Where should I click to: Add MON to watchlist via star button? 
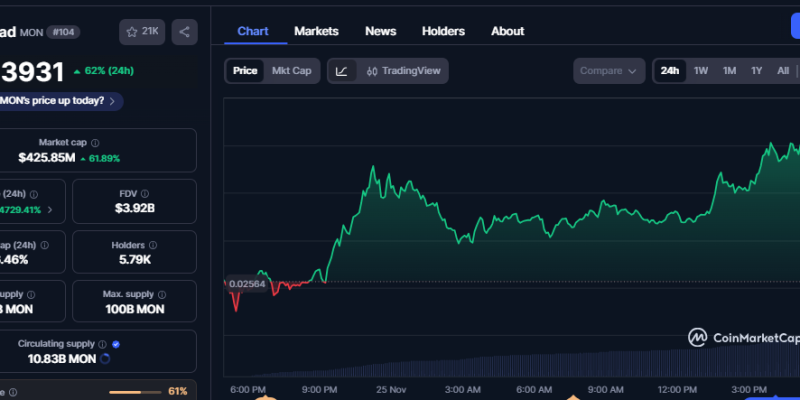(142, 32)
